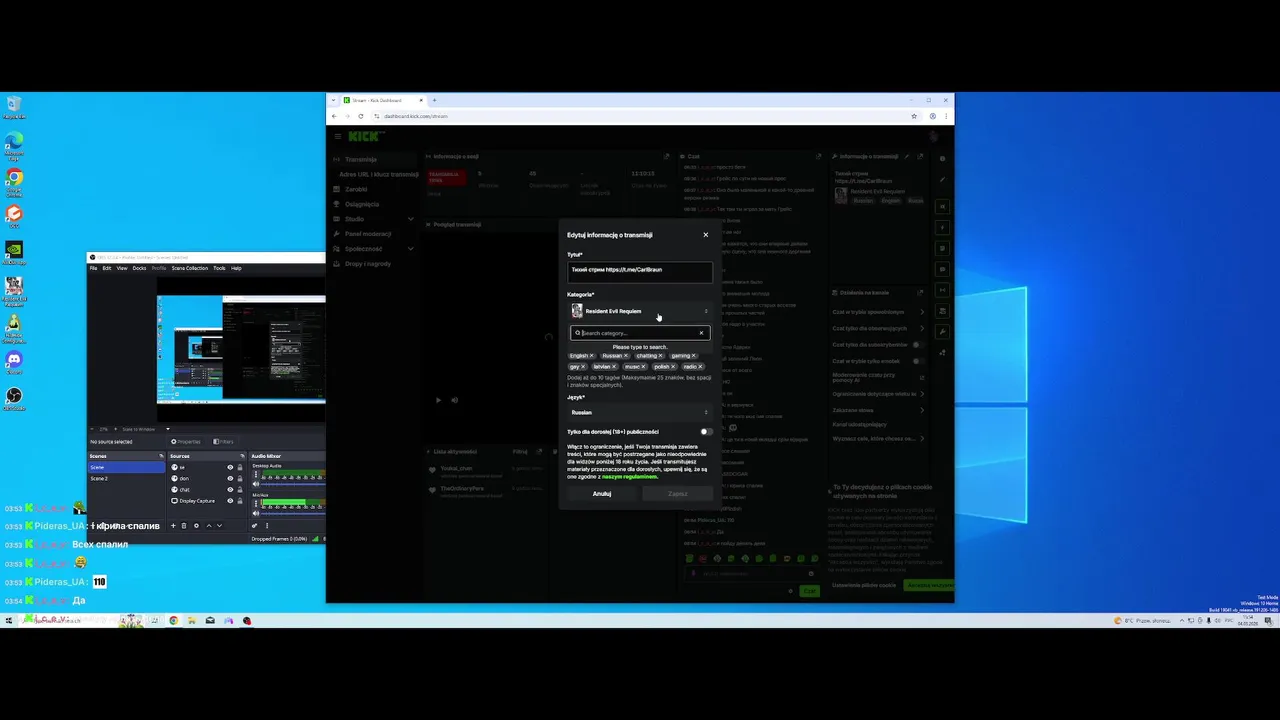This screenshot has width=1280, height=720.
Task: Toggle visibility of the don source
Action: pos(230,479)
